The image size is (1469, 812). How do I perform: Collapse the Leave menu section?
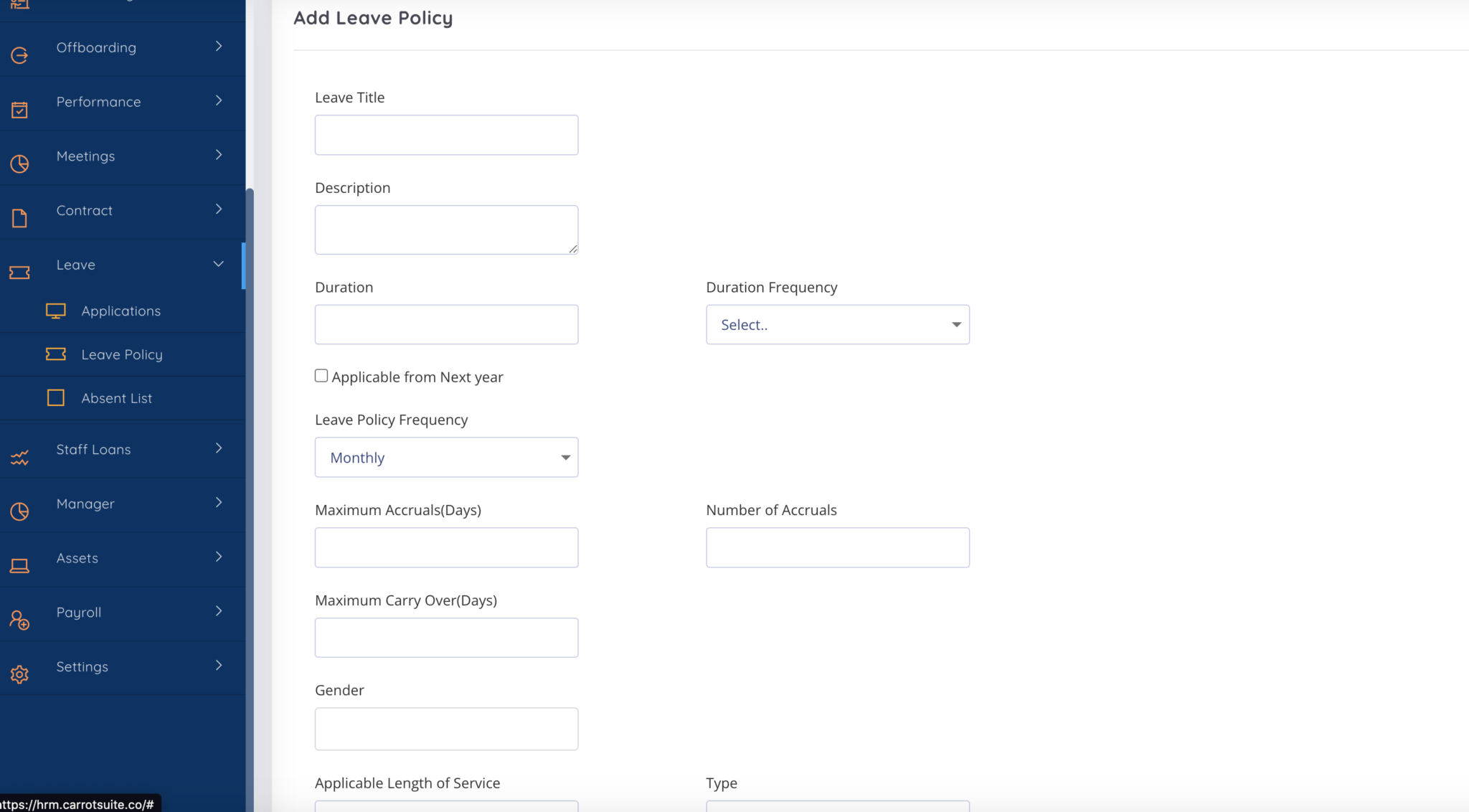coord(218,264)
